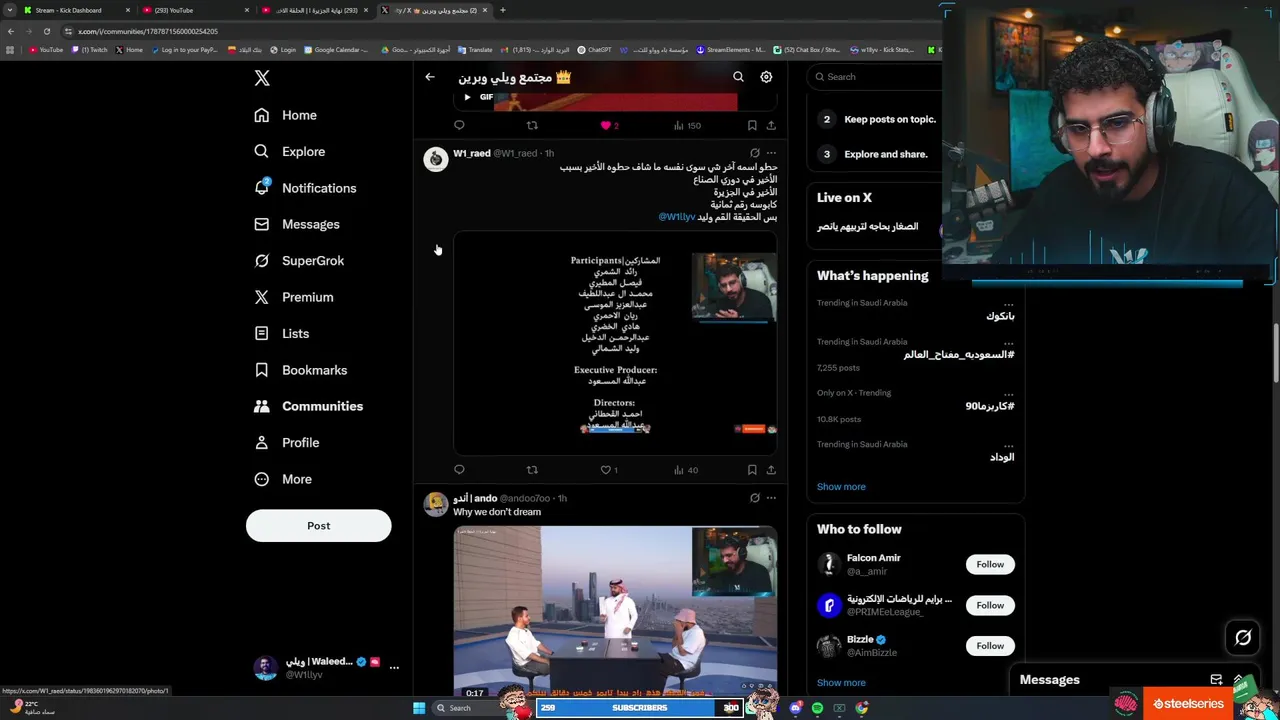1280x720 pixels.
Task: Unlike the GIF post with 2 likes
Action: click(x=609, y=125)
